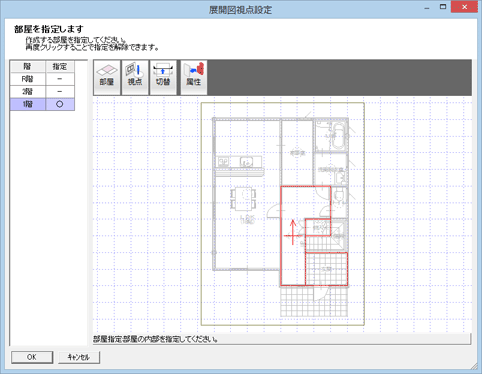Click the 階 column header

tap(28, 67)
